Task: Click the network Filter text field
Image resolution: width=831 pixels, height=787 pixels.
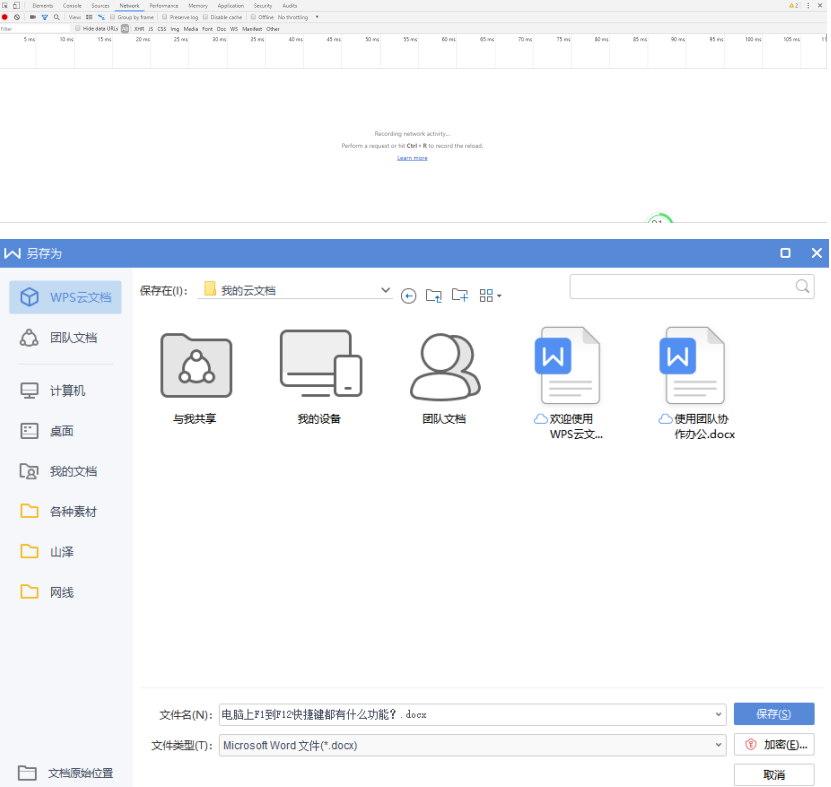Action: 35,29
